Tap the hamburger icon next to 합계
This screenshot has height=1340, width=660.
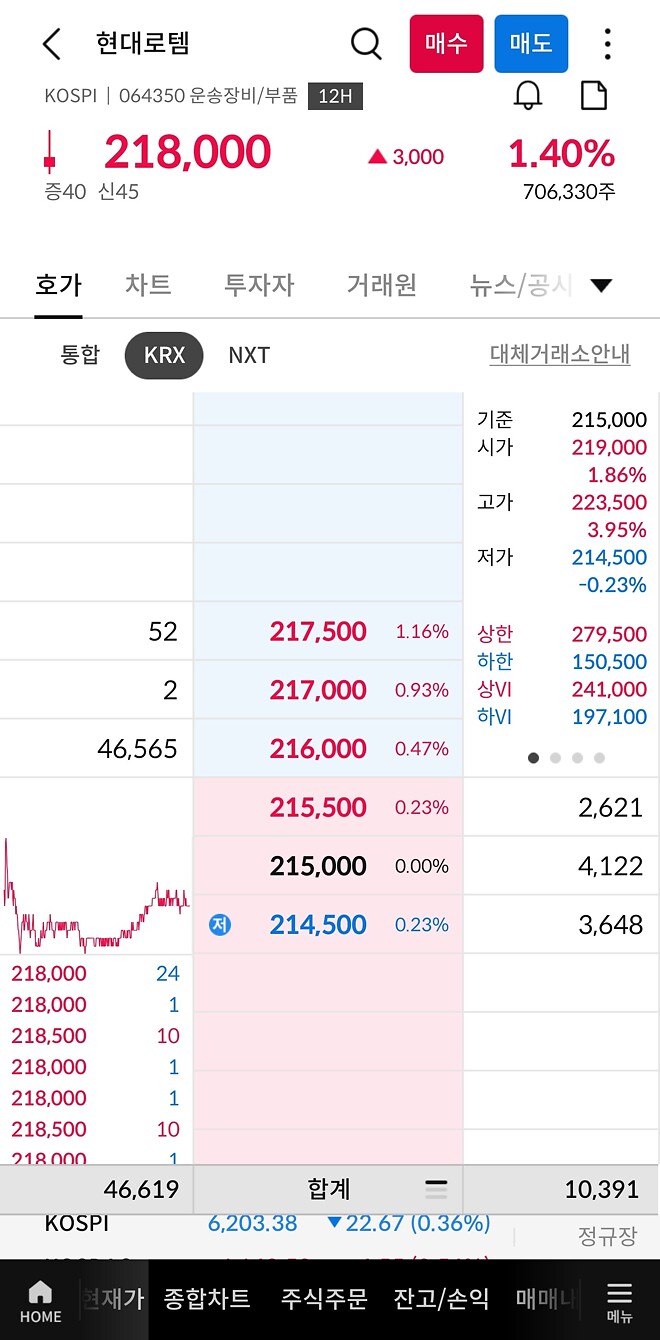(x=436, y=1189)
